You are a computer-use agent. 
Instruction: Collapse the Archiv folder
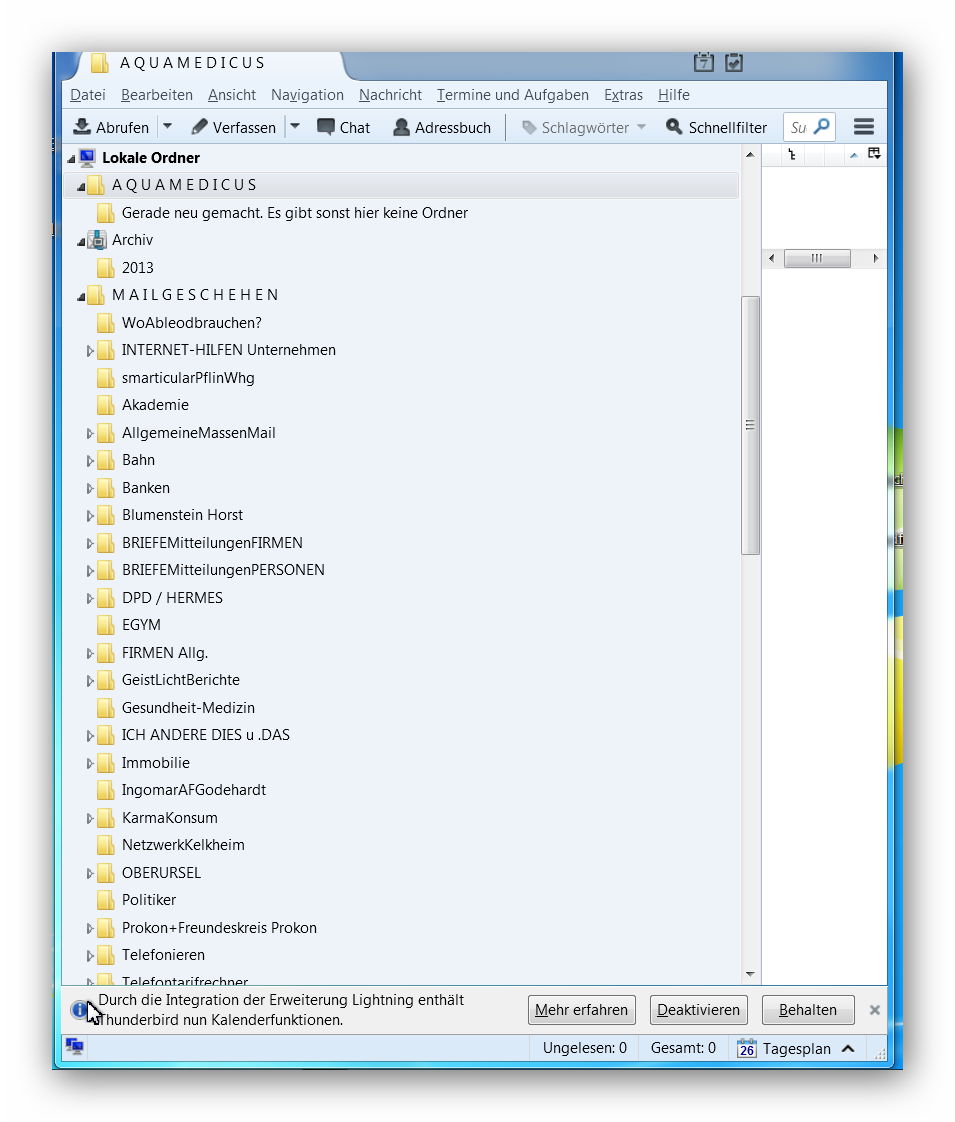[x=81, y=242]
